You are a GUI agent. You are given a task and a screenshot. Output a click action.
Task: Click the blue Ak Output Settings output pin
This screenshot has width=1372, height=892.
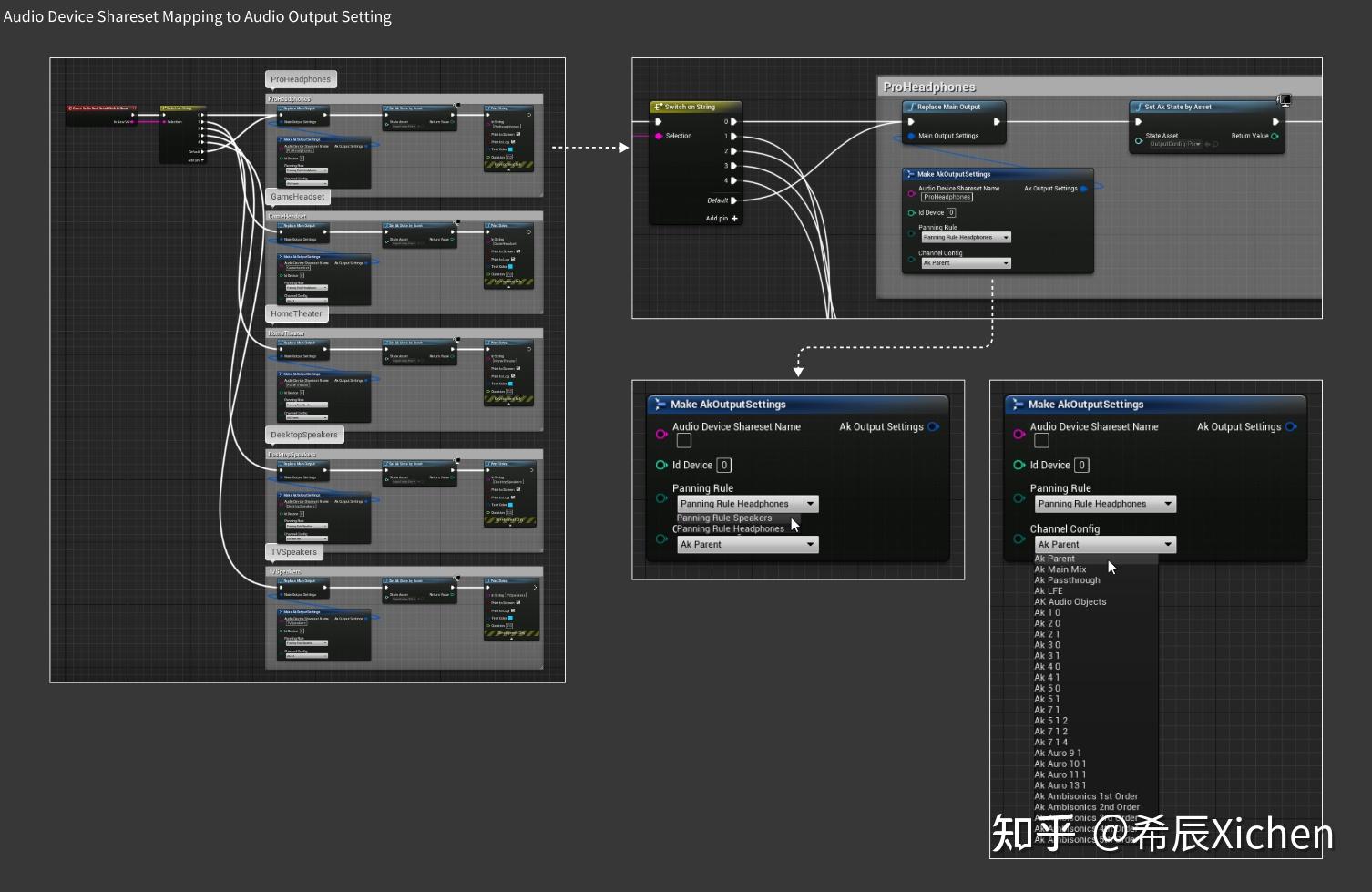tap(932, 426)
